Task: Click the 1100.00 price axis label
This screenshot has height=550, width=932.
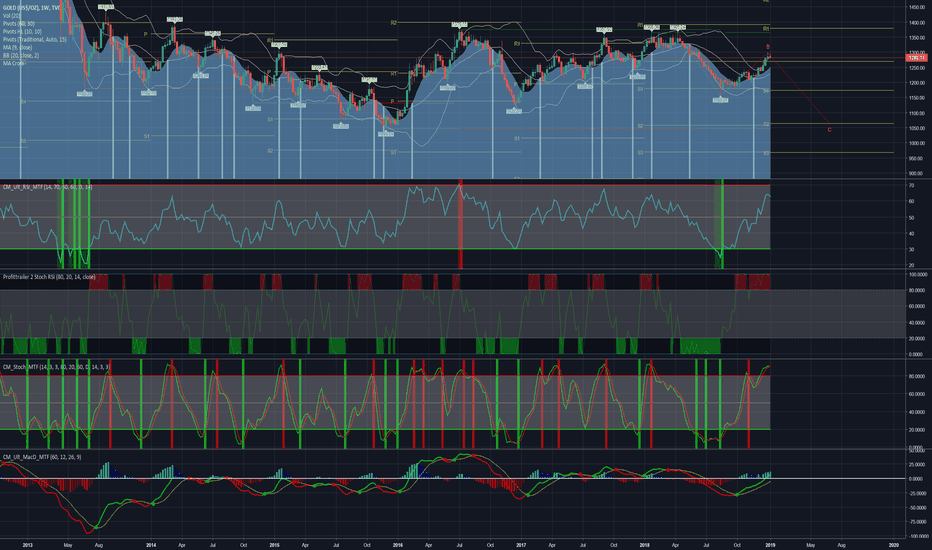Action: pyautogui.click(x=916, y=113)
